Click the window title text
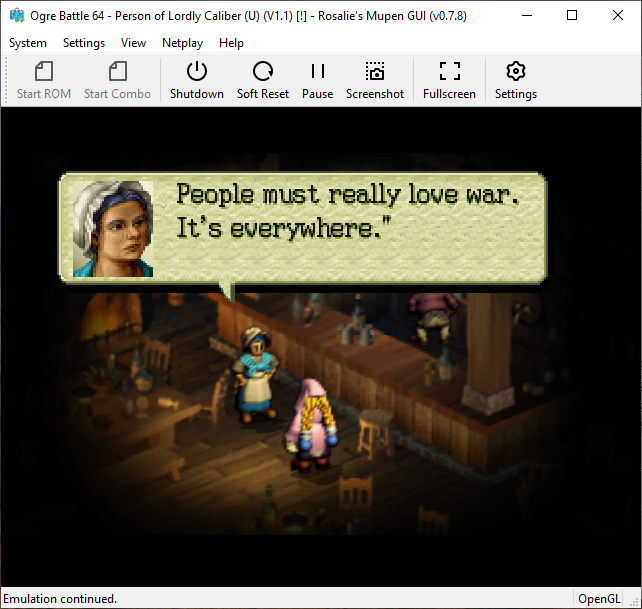Image resolution: width=642 pixels, height=609 pixels. [x=248, y=16]
